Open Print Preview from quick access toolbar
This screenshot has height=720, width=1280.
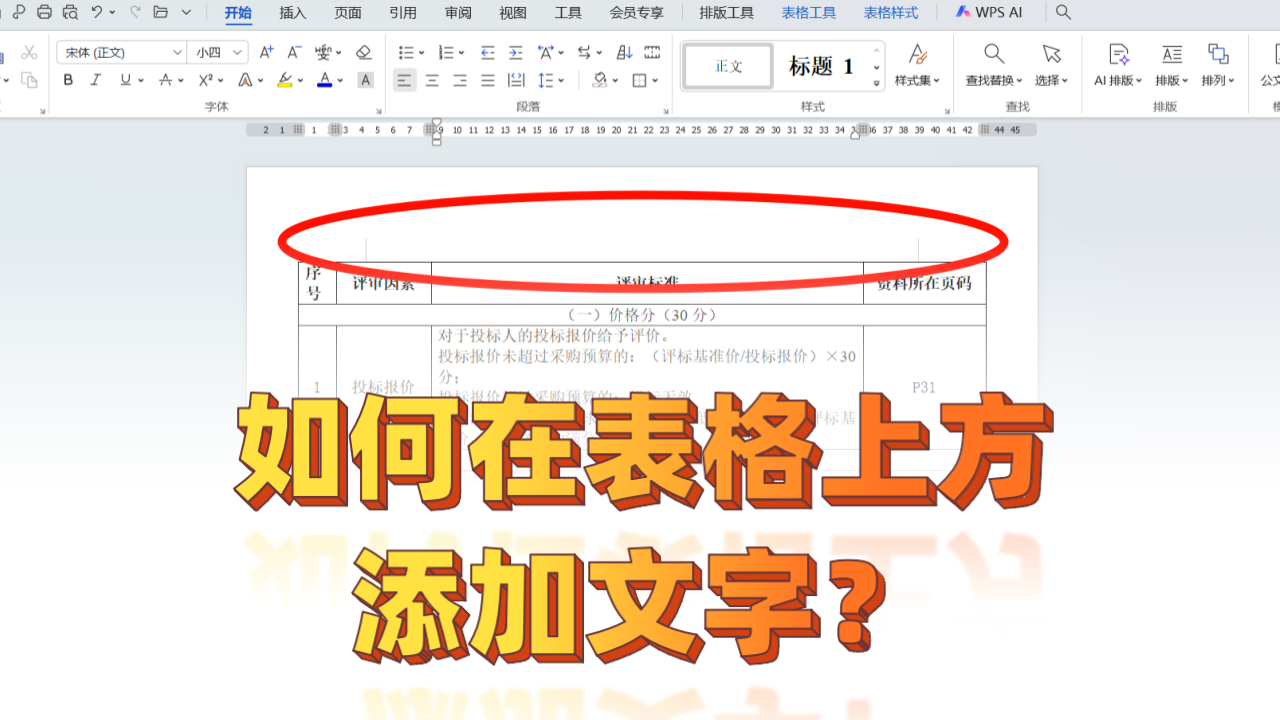coord(69,12)
